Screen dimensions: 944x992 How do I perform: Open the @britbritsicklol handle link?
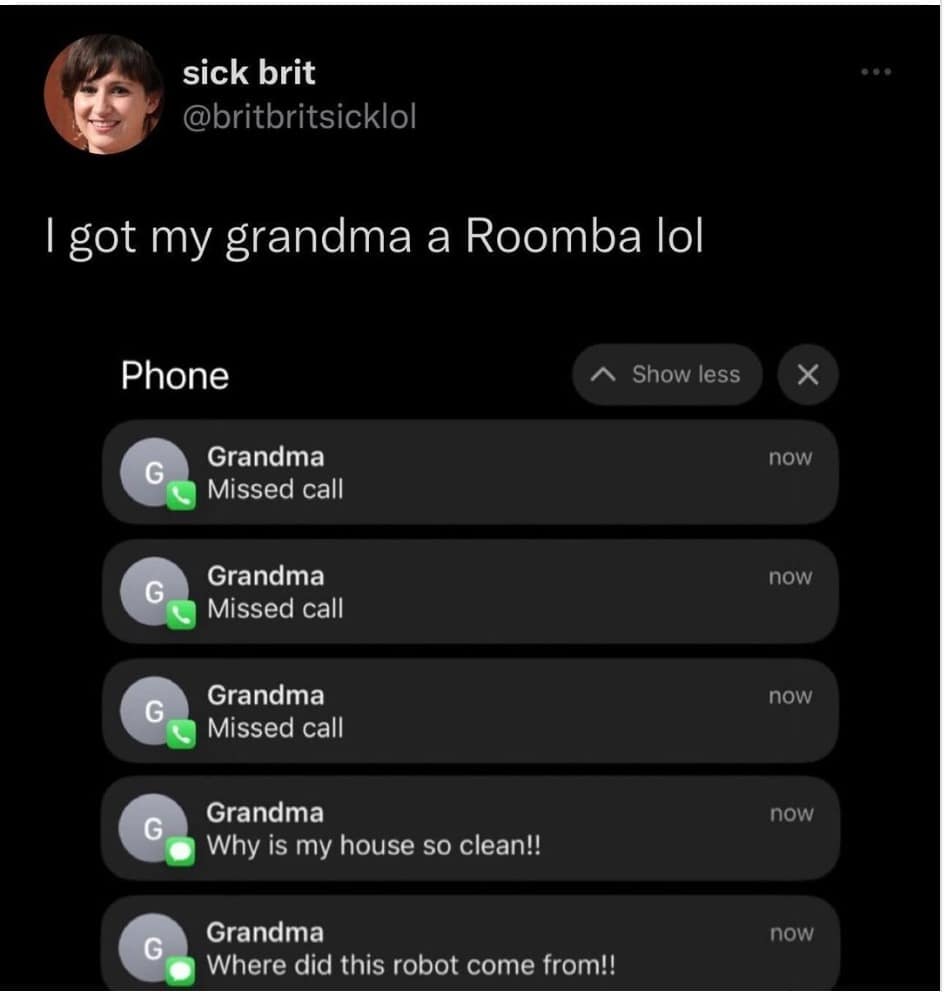(x=299, y=117)
